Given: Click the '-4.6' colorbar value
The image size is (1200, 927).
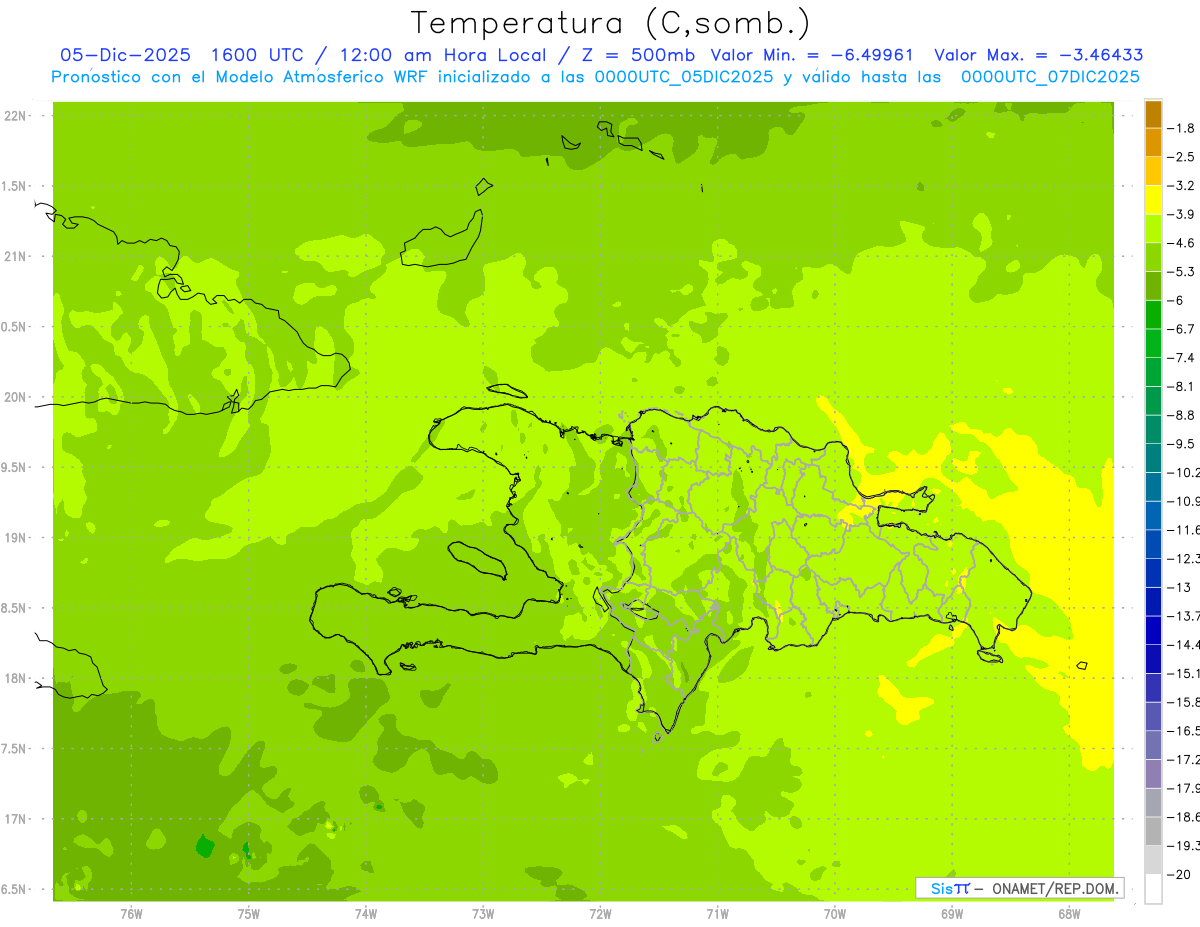Looking at the screenshot, I should 1182,243.
